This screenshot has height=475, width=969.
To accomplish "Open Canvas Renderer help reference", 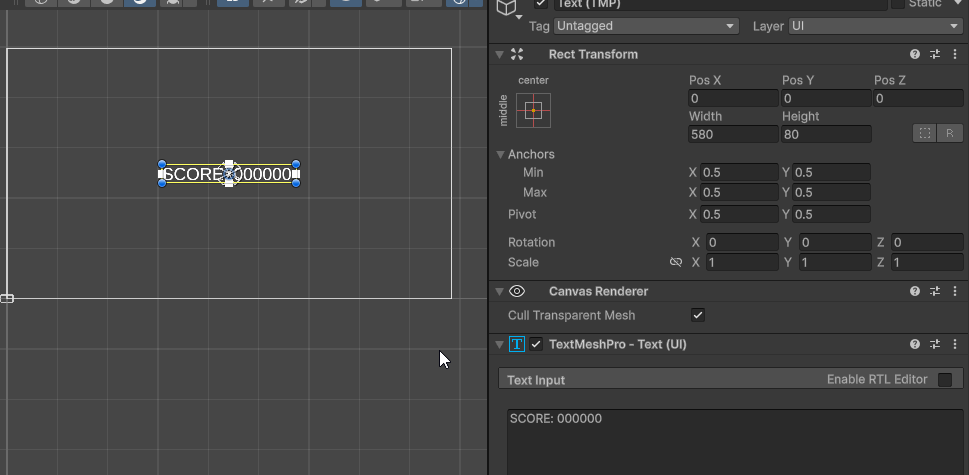I will (x=915, y=291).
